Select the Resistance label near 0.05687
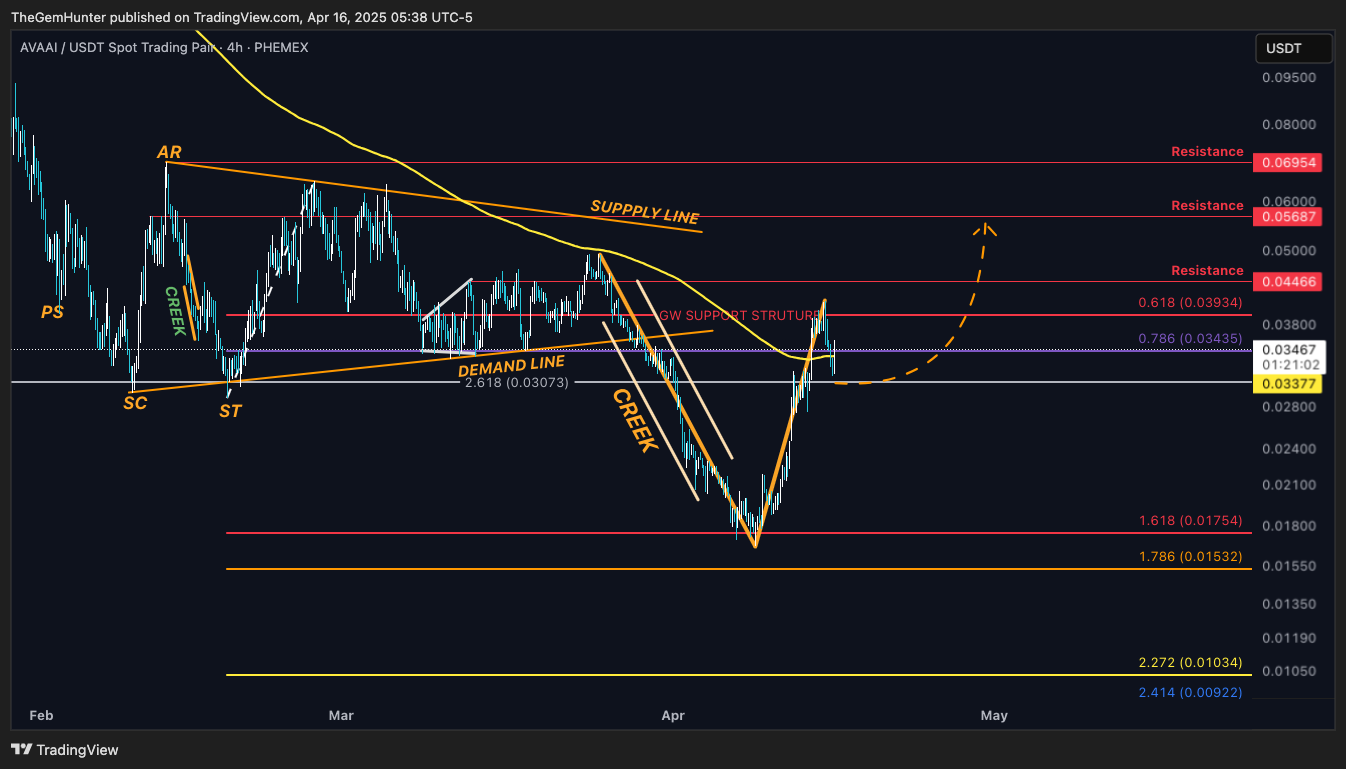The width and height of the screenshot is (1346, 769). click(1207, 205)
